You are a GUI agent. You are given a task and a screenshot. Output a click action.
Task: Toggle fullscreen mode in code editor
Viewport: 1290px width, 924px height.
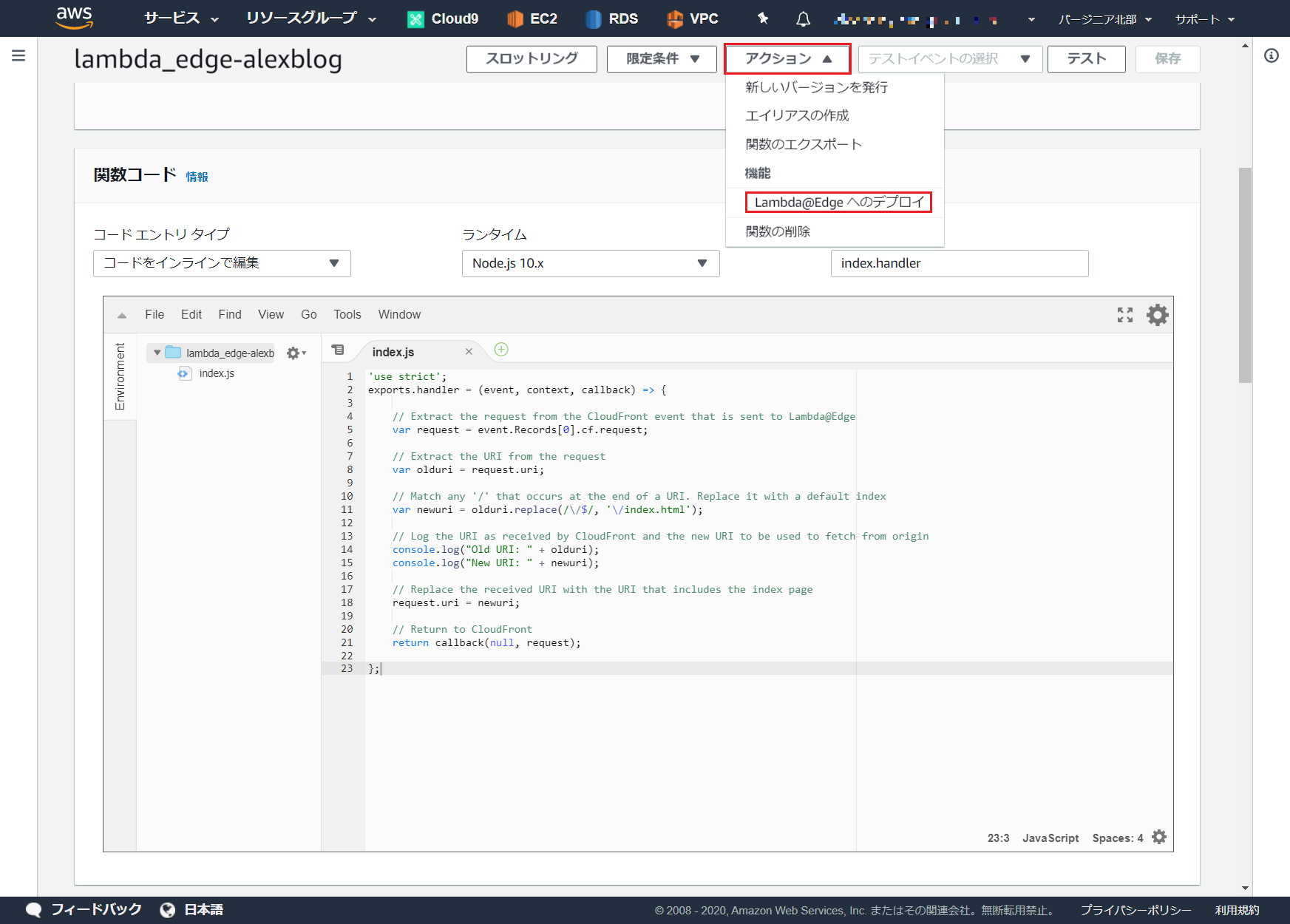pyautogui.click(x=1124, y=315)
